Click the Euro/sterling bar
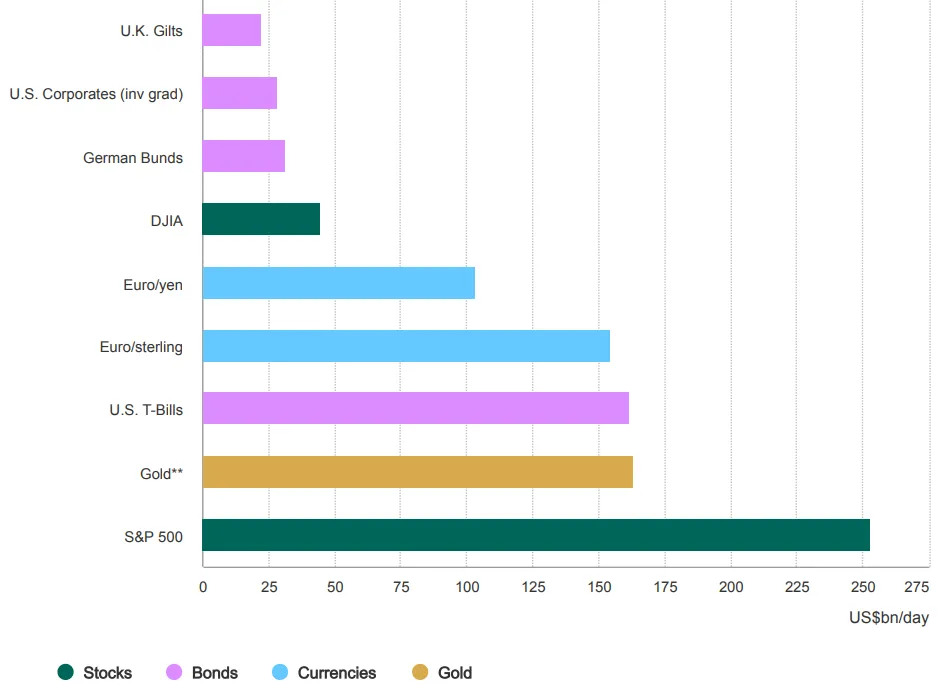The width and height of the screenshot is (946, 690). 405,346
